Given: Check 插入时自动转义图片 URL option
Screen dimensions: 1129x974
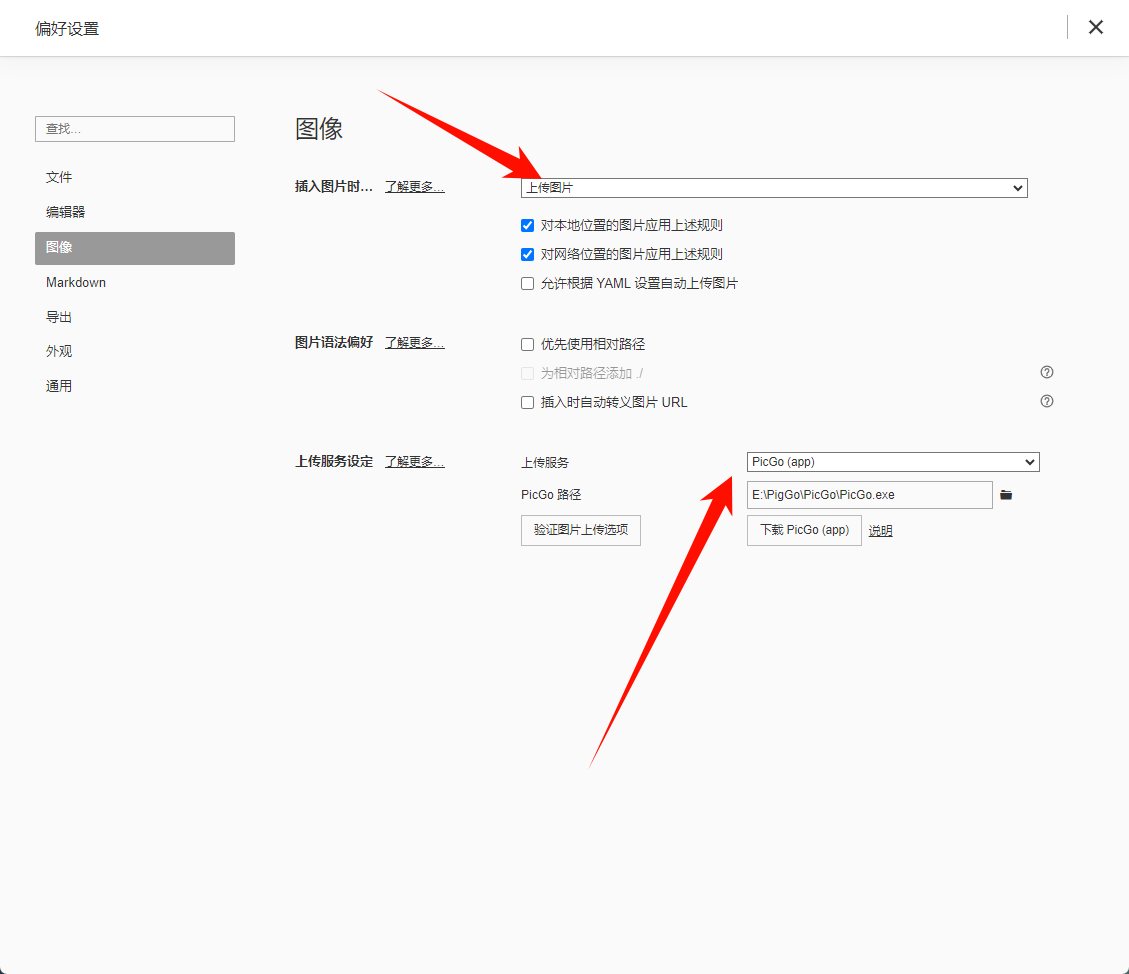Looking at the screenshot, I should 528,403.
